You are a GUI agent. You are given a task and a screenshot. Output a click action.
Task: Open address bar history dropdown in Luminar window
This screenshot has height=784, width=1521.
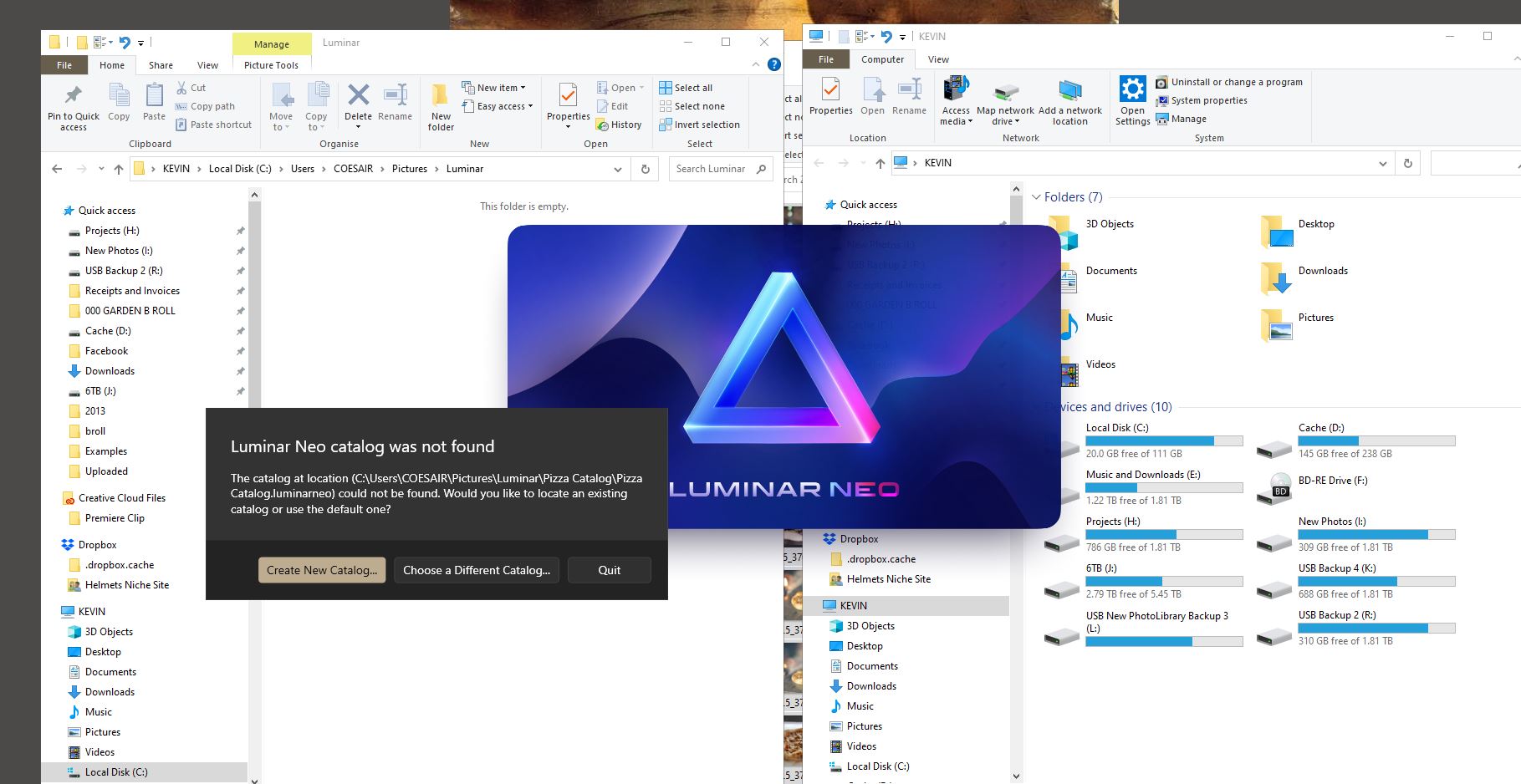coord(617,169)
